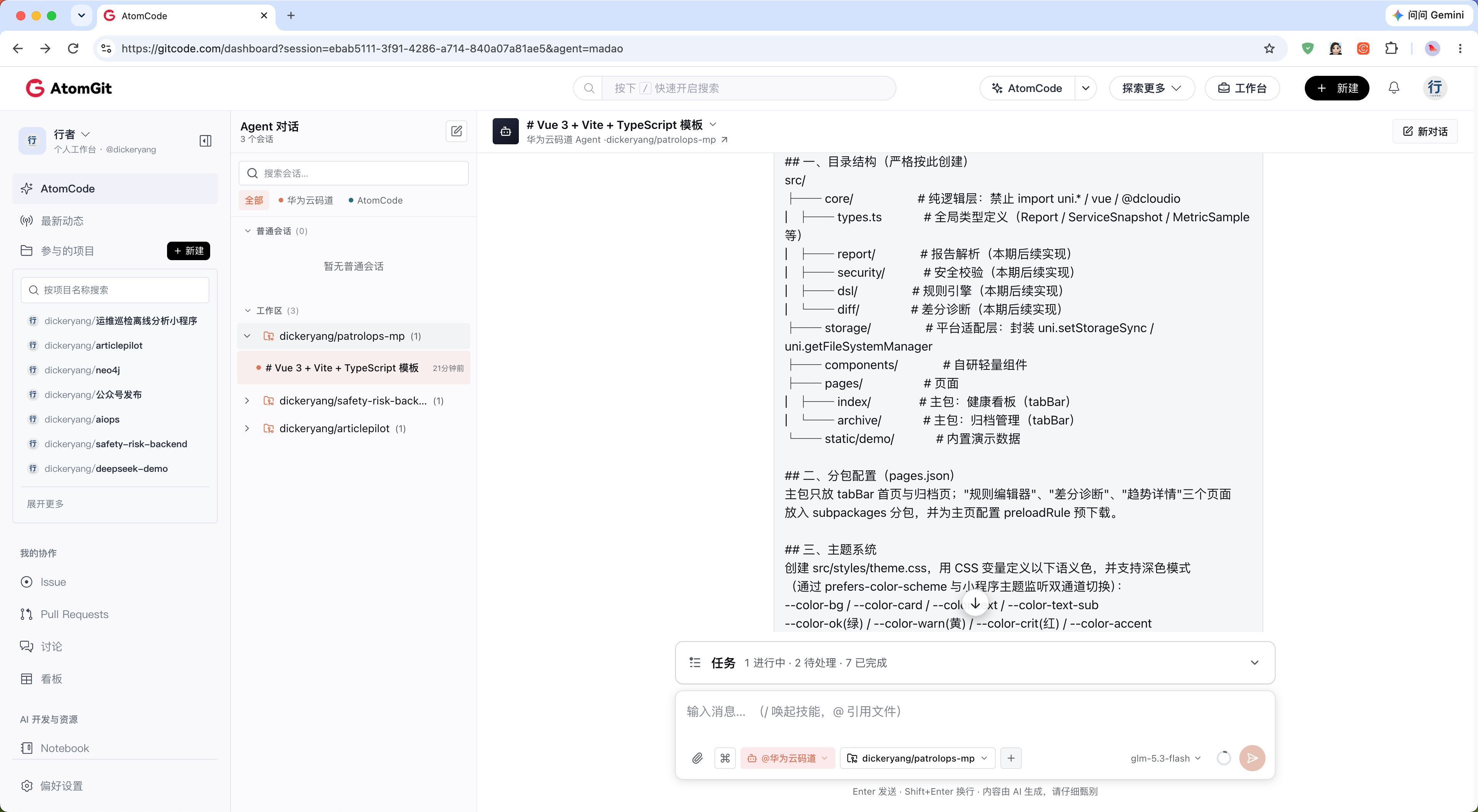1478x812 pixels.
Task: Expand the 任务 progress panel chevron
Action: click(1255, 663)
